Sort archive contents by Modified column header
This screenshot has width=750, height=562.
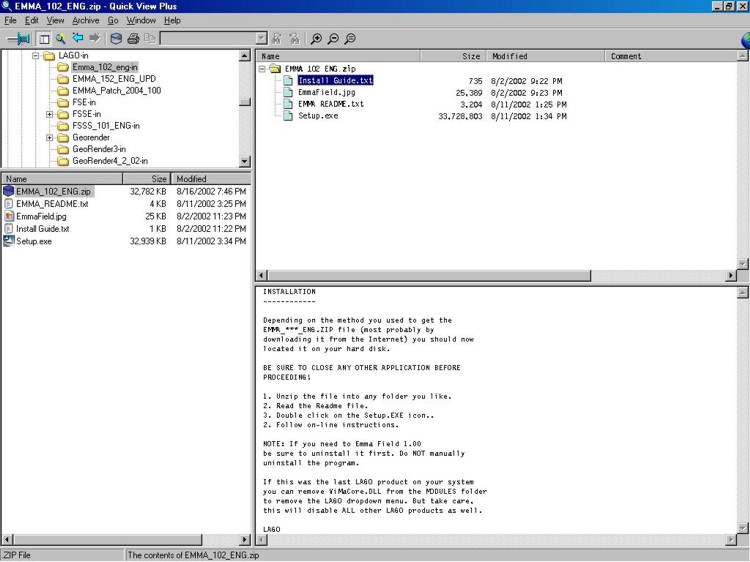click(x=545, y=56)
